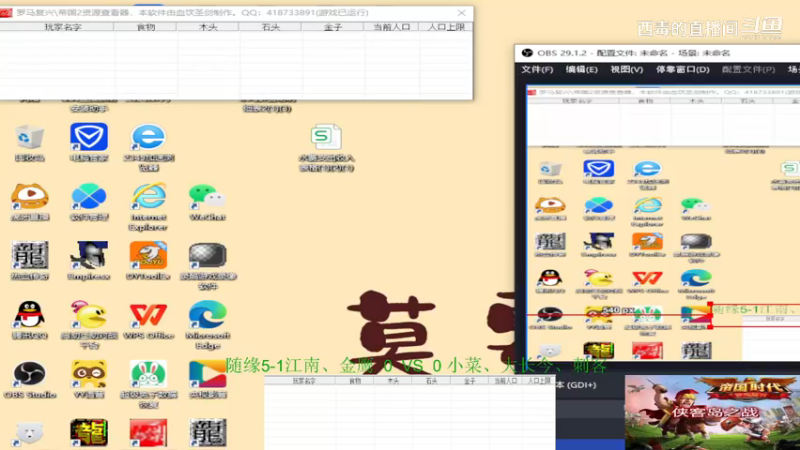The height and width of the screenshot is (450, 800).
Task: Click the OBS logo in OBS title bar
Action: click(x=527, y=53)
